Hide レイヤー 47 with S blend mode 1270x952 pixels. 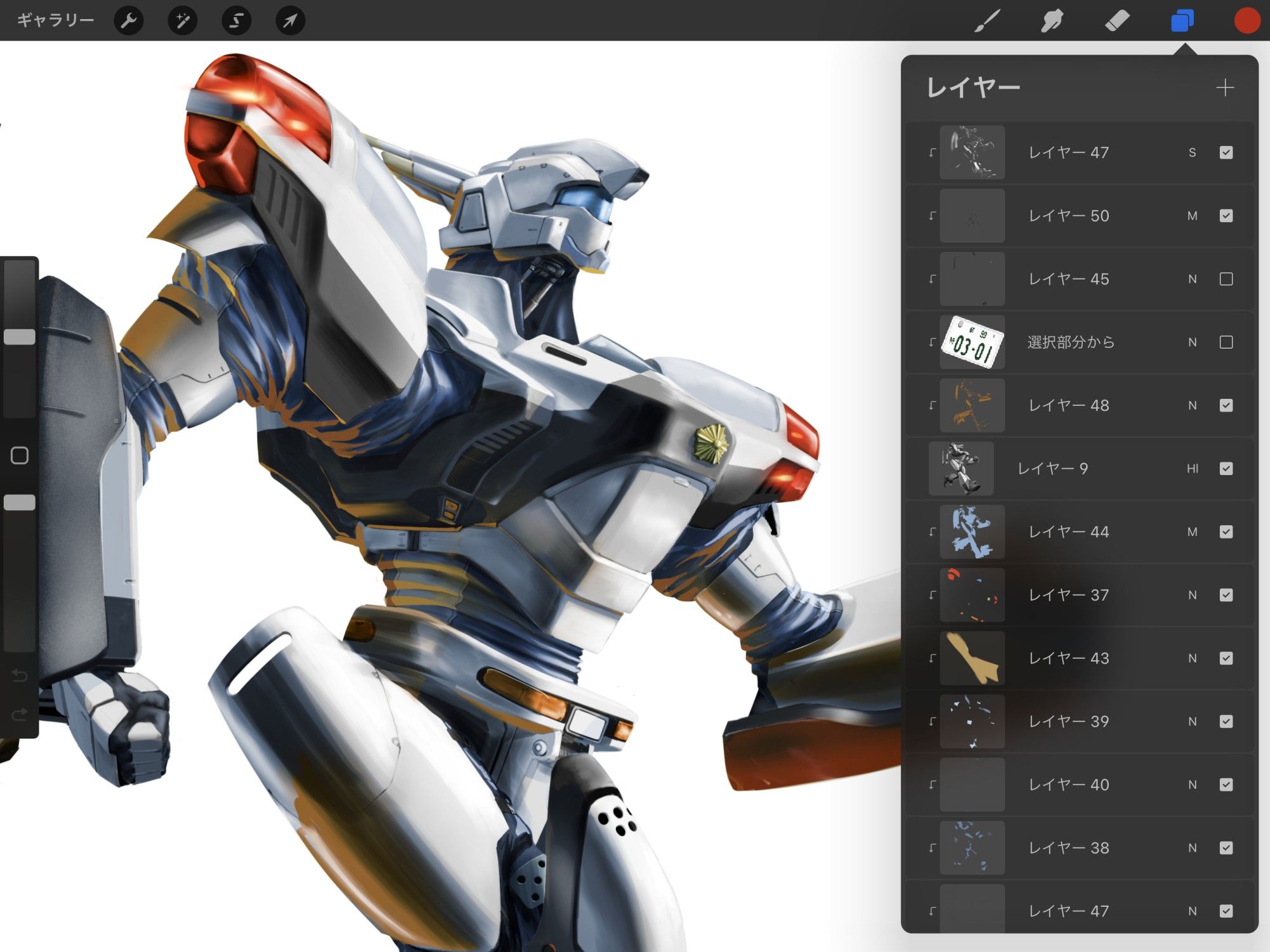(x=1226, y=152)
